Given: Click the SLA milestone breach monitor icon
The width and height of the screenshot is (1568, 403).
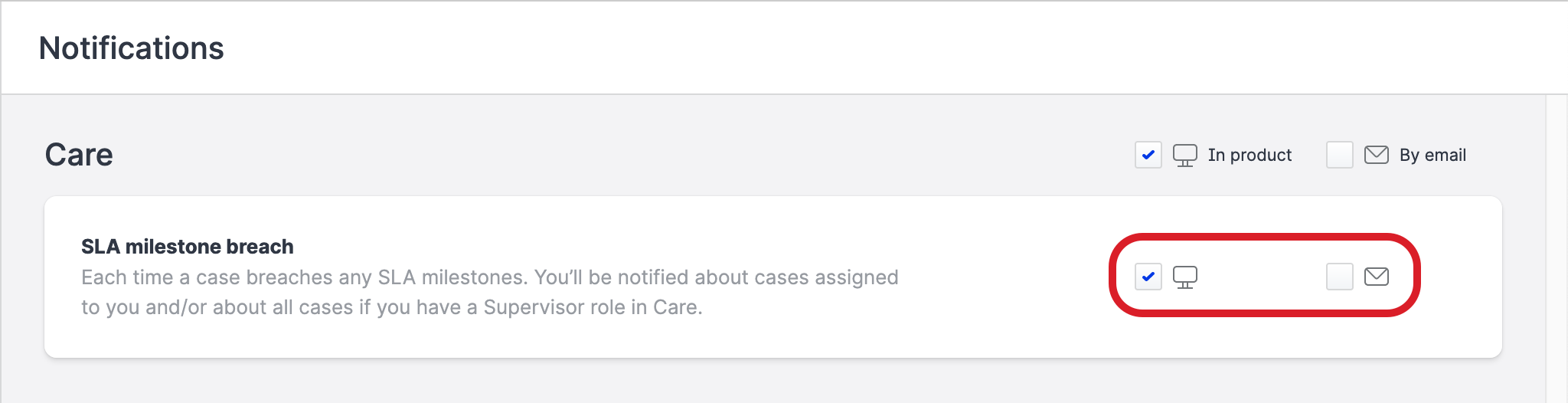Looking at the screenshot, I should [x=1184, y=277].
